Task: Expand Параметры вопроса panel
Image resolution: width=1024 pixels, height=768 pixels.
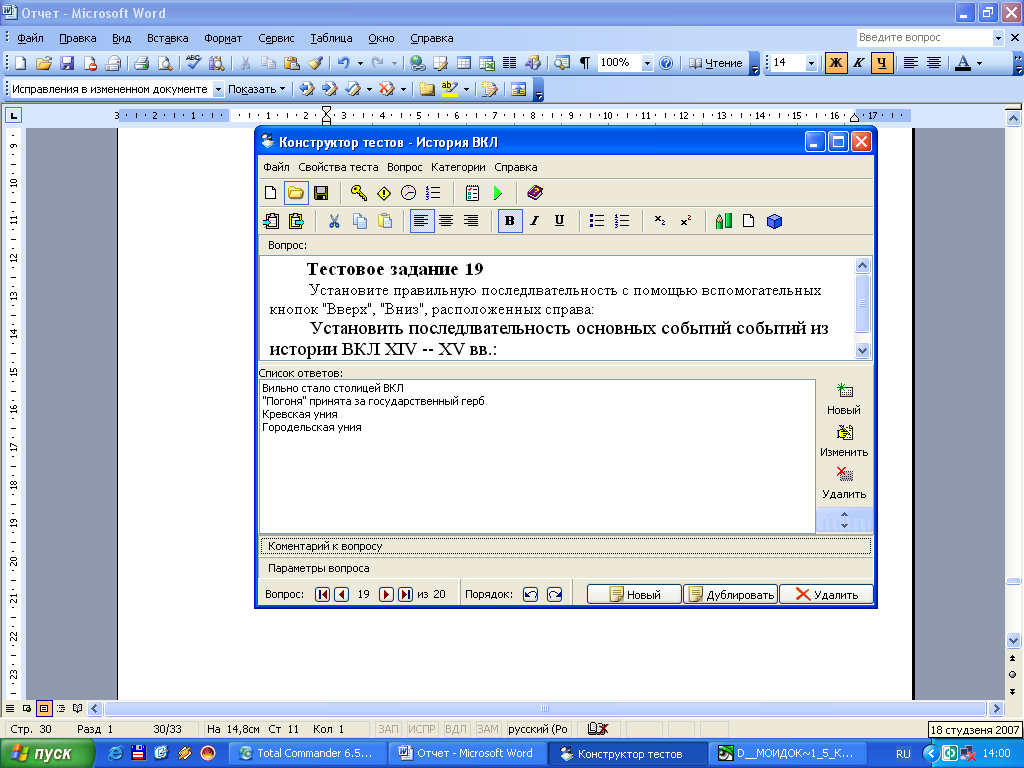Action: tap(566, 568)
